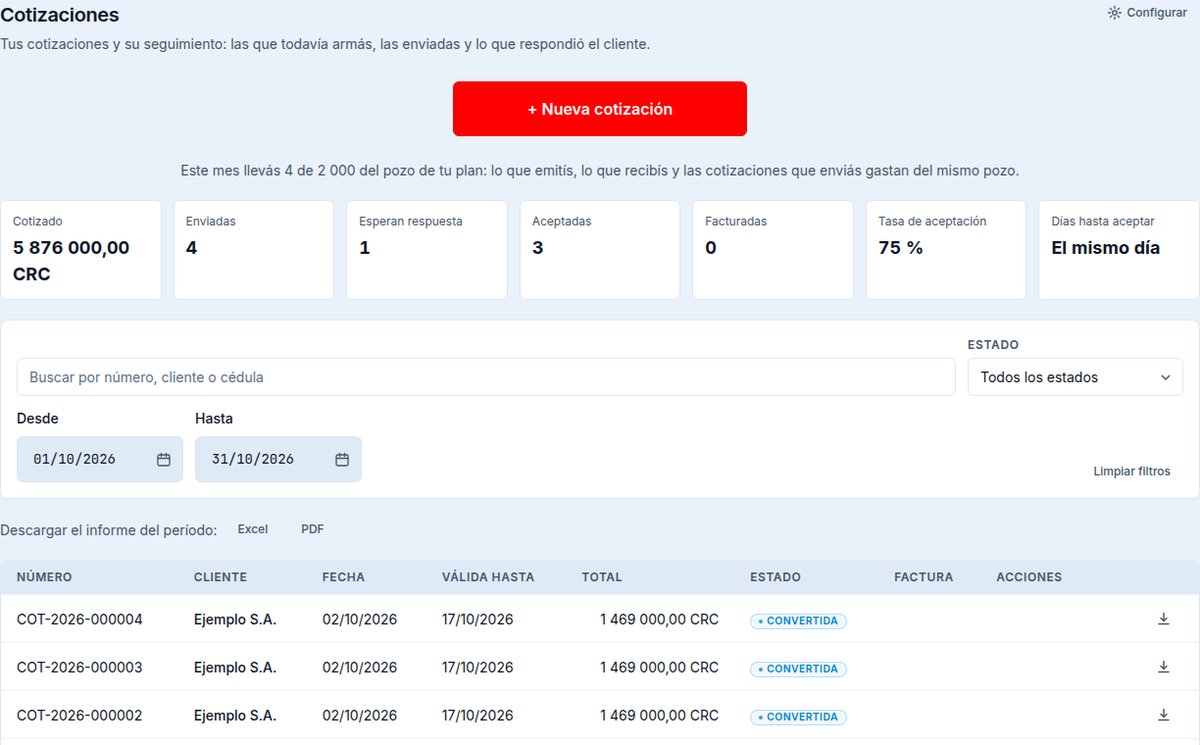Click the total amount for COT-2026-000003
Screen dimensions: 1200x745
(x=659, y=667)
